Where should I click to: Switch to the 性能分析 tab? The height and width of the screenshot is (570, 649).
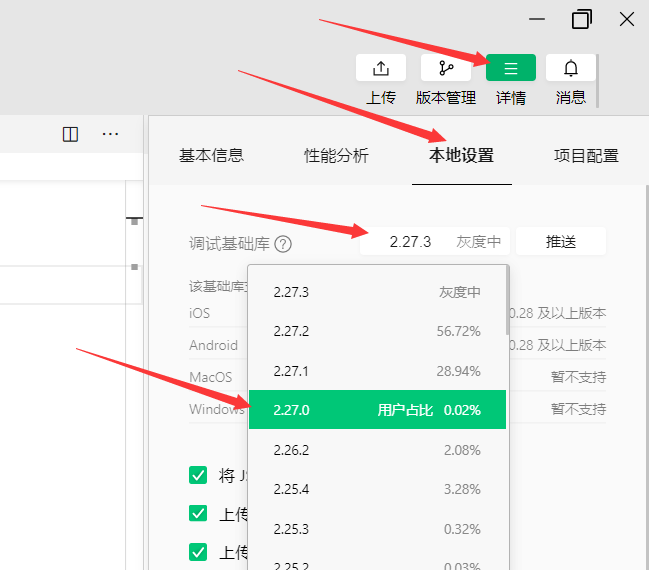[336, 155]
